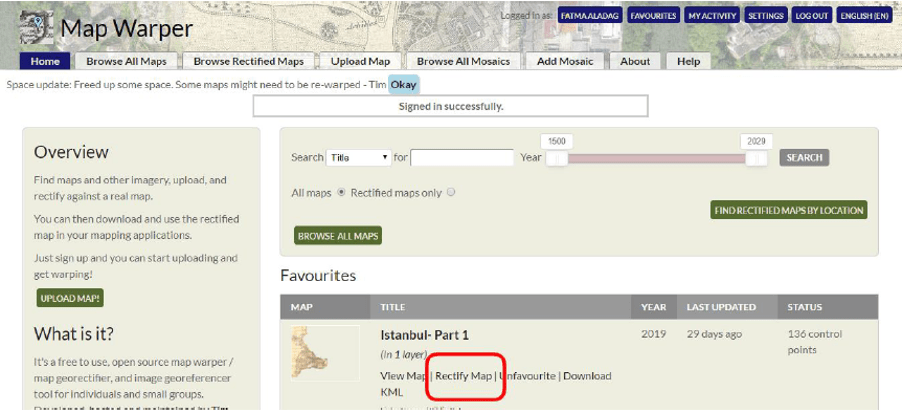
Task: Click the 1500 year slider handle
Action: pos(556,158)
